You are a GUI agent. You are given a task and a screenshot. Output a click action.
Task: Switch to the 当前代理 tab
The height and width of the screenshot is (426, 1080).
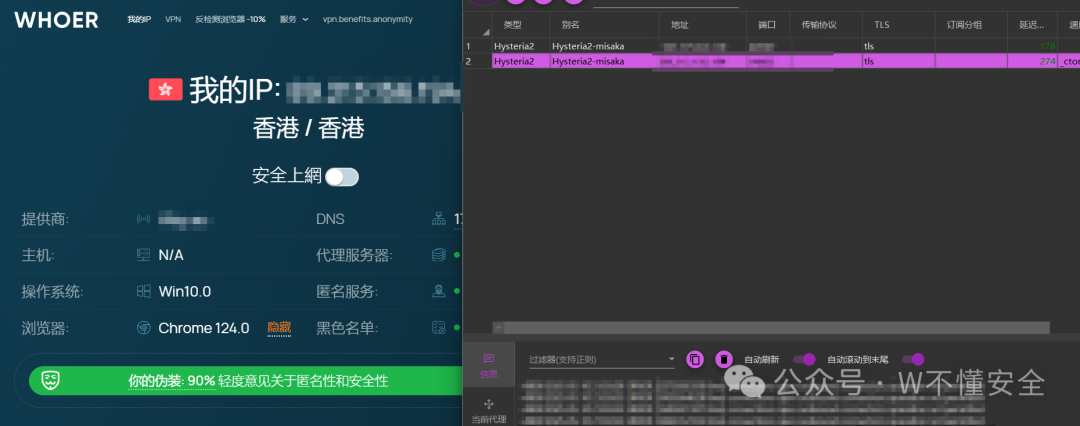[x=488, y=410]
